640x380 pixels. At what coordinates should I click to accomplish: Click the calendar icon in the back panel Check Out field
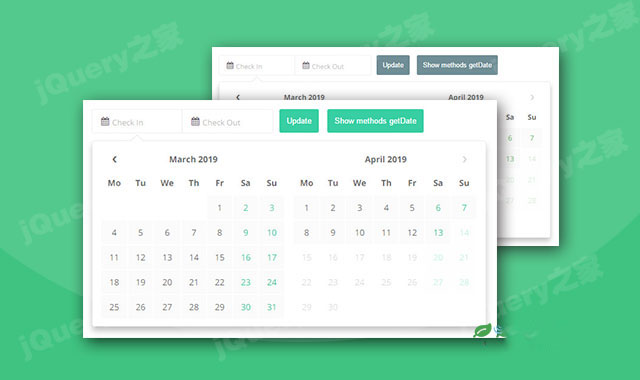pyautogui.click(x=306, y=65)
